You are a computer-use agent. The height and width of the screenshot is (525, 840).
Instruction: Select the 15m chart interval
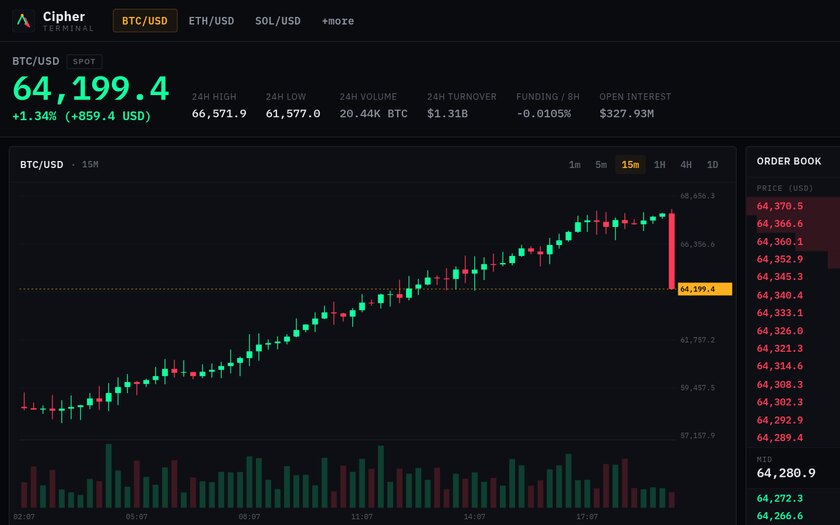pyautogui.click(x=630, y=164)
